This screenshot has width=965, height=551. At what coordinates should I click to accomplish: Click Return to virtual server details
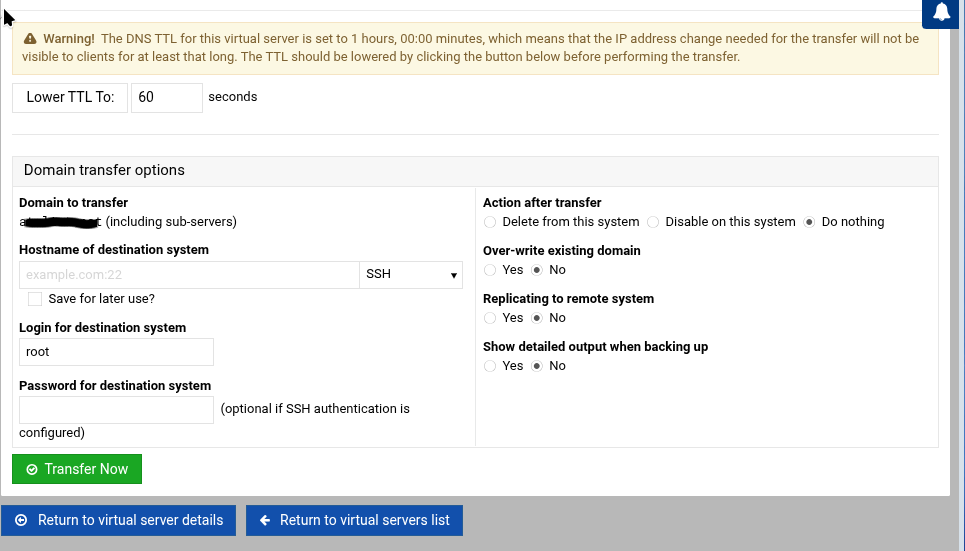(119, 520)
